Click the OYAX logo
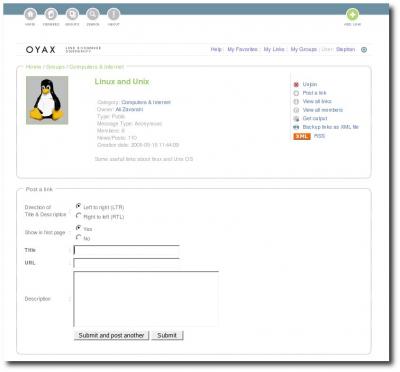This screenshot has width=400, height=372. click(x=41, y=50)
